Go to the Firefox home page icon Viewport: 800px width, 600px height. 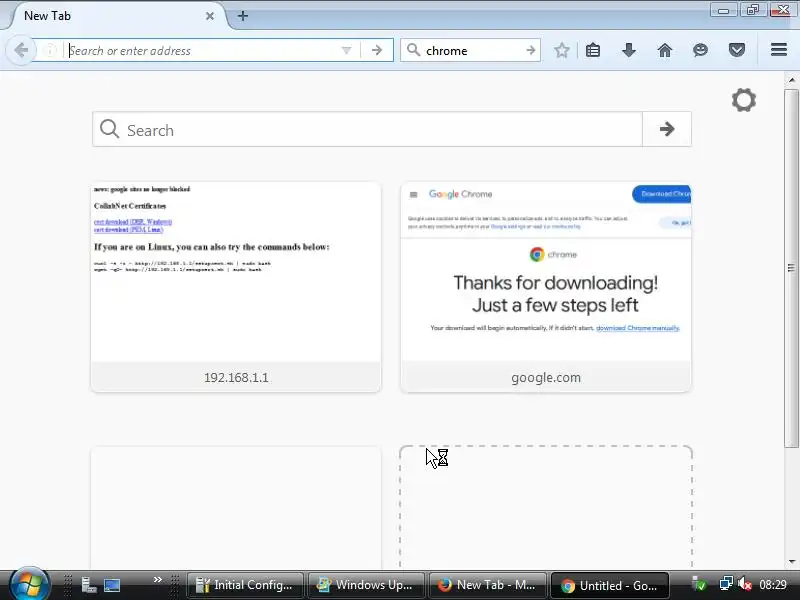pyautogui.click(x=664, y=50)
